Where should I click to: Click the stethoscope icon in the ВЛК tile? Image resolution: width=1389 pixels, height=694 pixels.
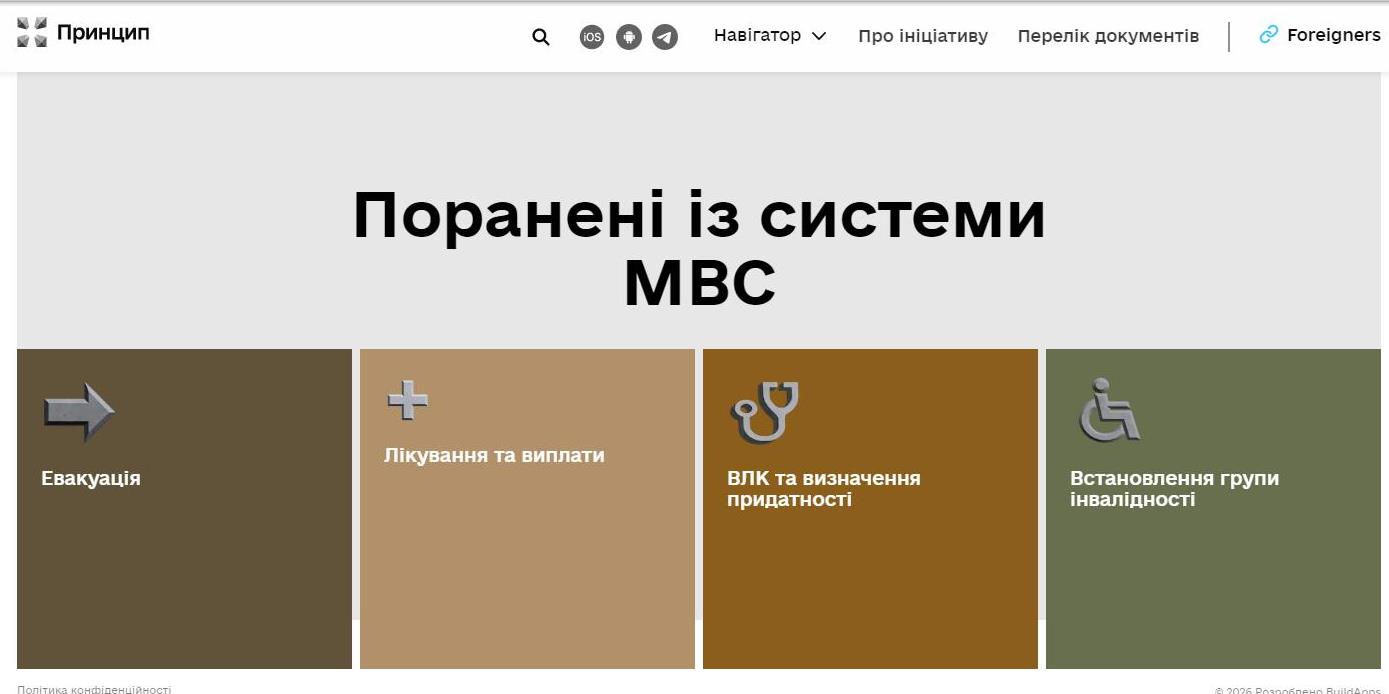[766, 411]
